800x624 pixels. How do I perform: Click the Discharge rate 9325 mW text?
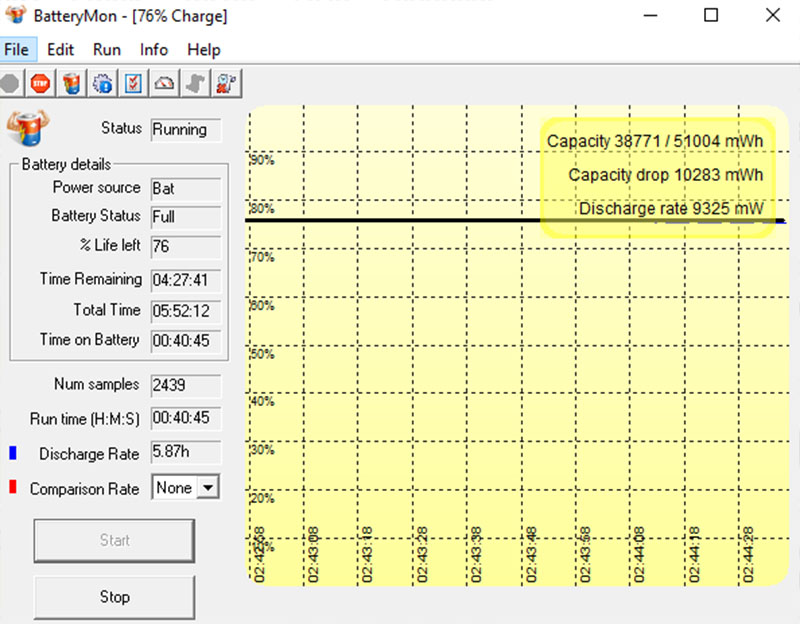[x=671, y=209]
